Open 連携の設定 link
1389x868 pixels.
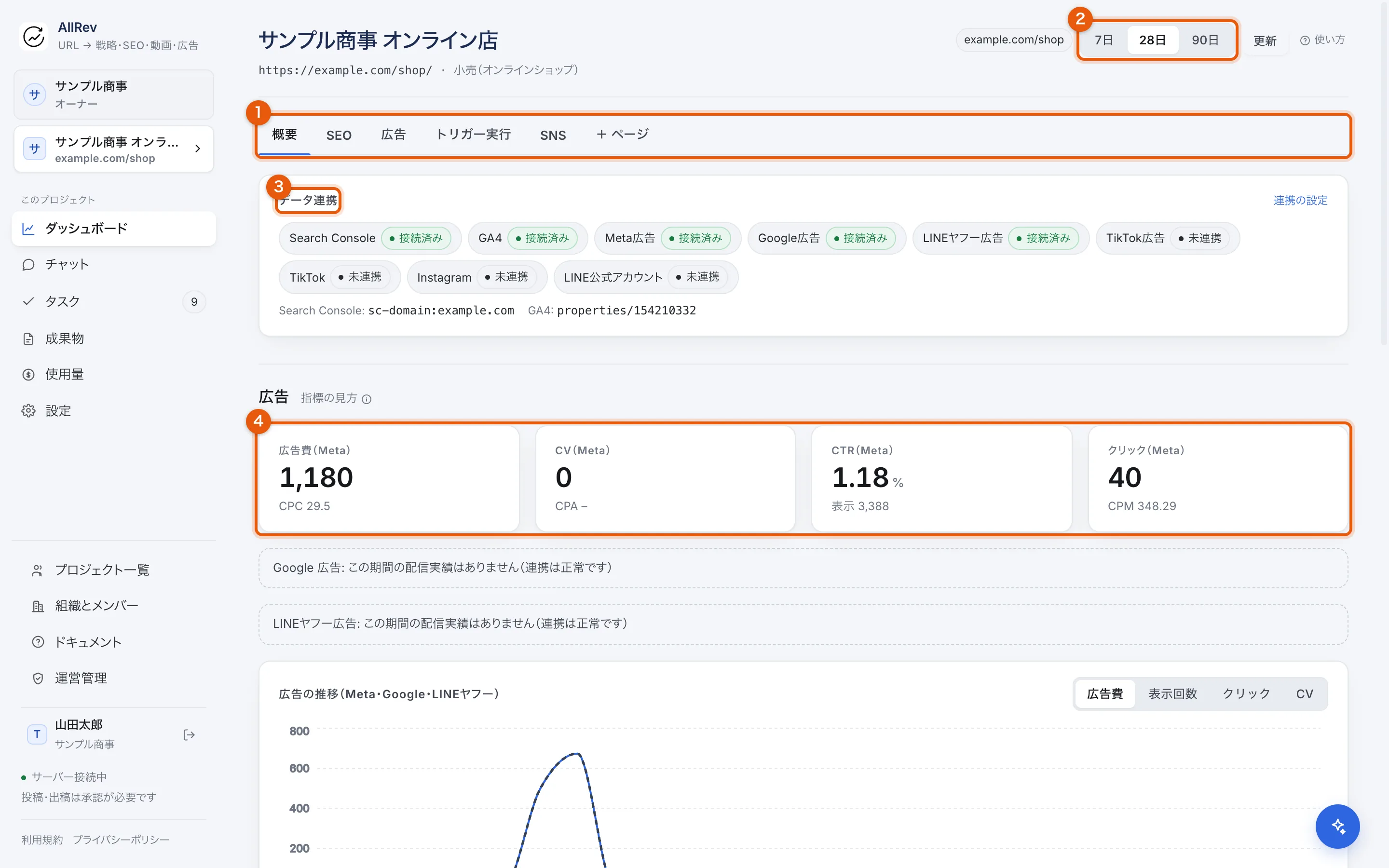pos(1300,200)
